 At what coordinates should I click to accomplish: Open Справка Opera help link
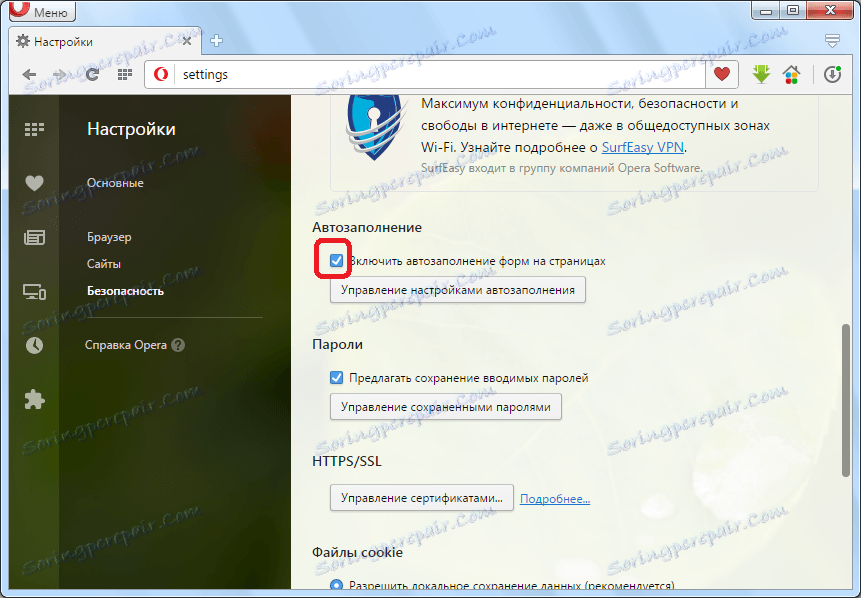pyautogui.click(x=126, y=345)
